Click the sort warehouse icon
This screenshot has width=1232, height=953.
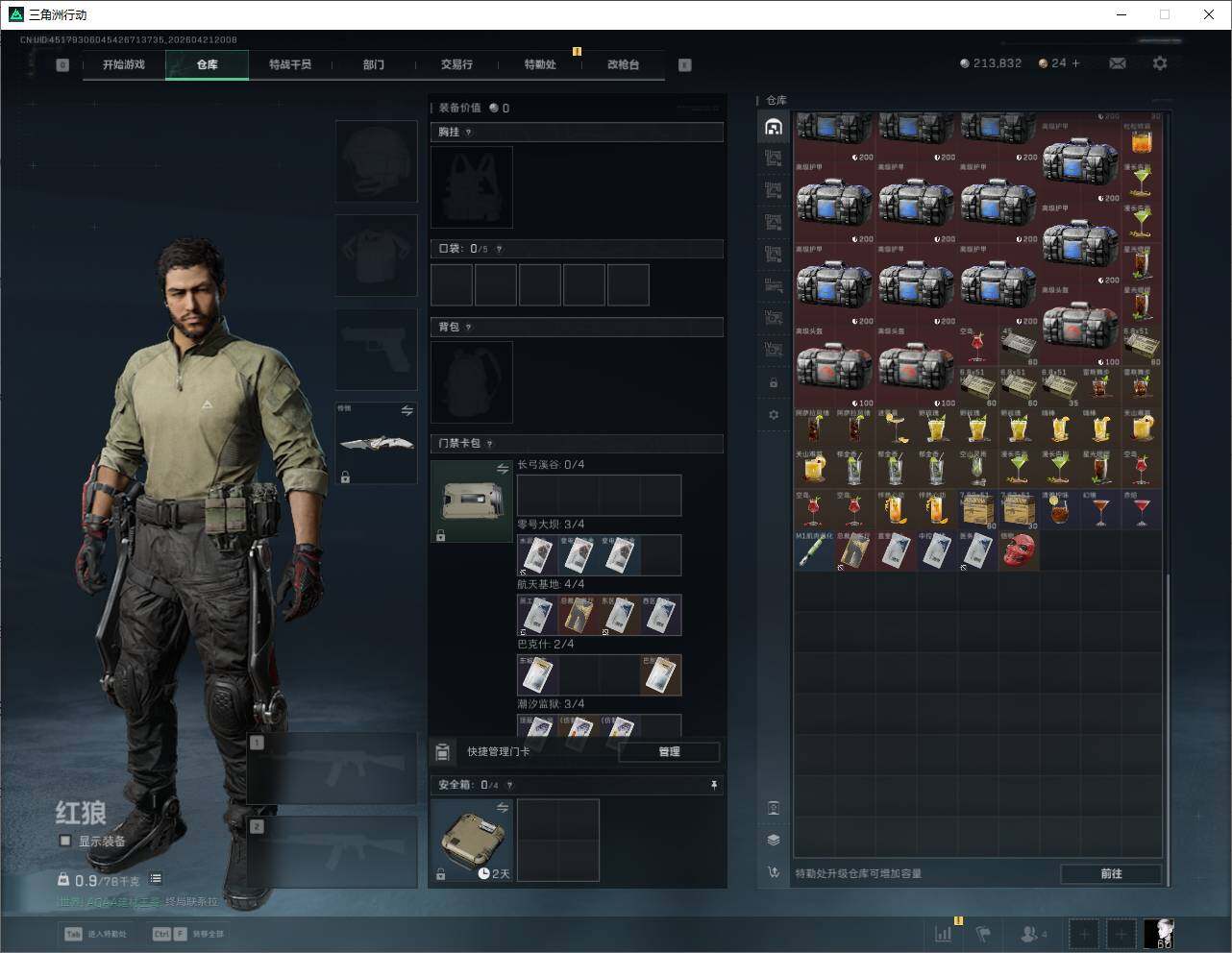tap(774, 872)
